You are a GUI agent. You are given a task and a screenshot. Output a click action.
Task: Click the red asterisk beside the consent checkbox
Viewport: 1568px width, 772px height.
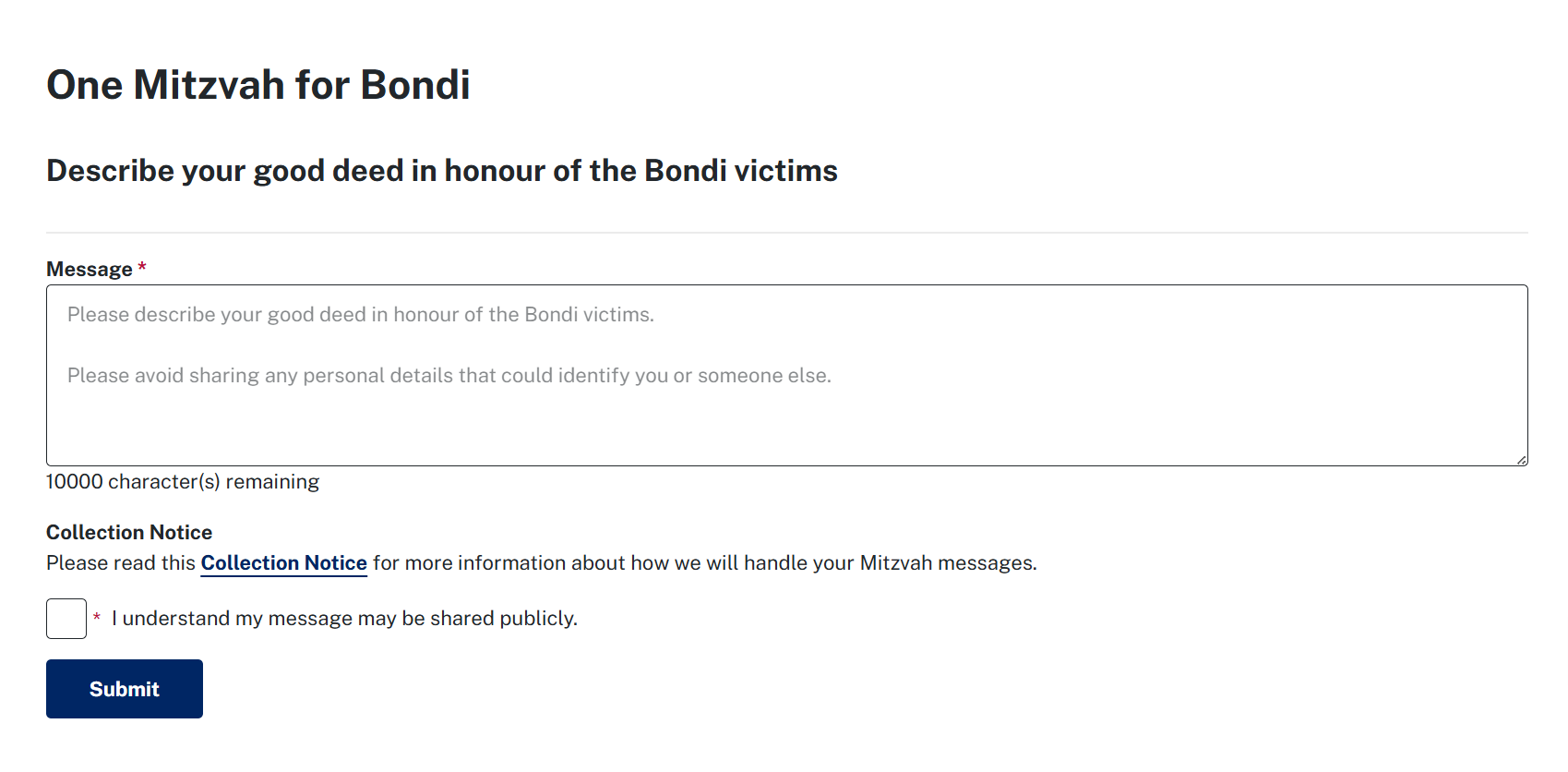tap(96, 618)
